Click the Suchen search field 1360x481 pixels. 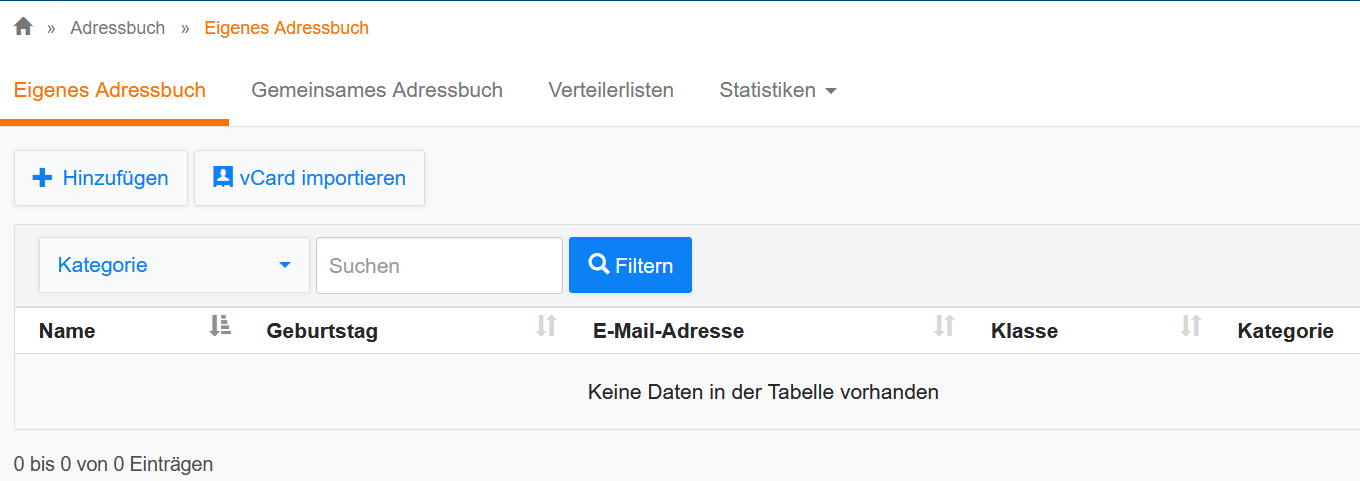tap(439, 266)
